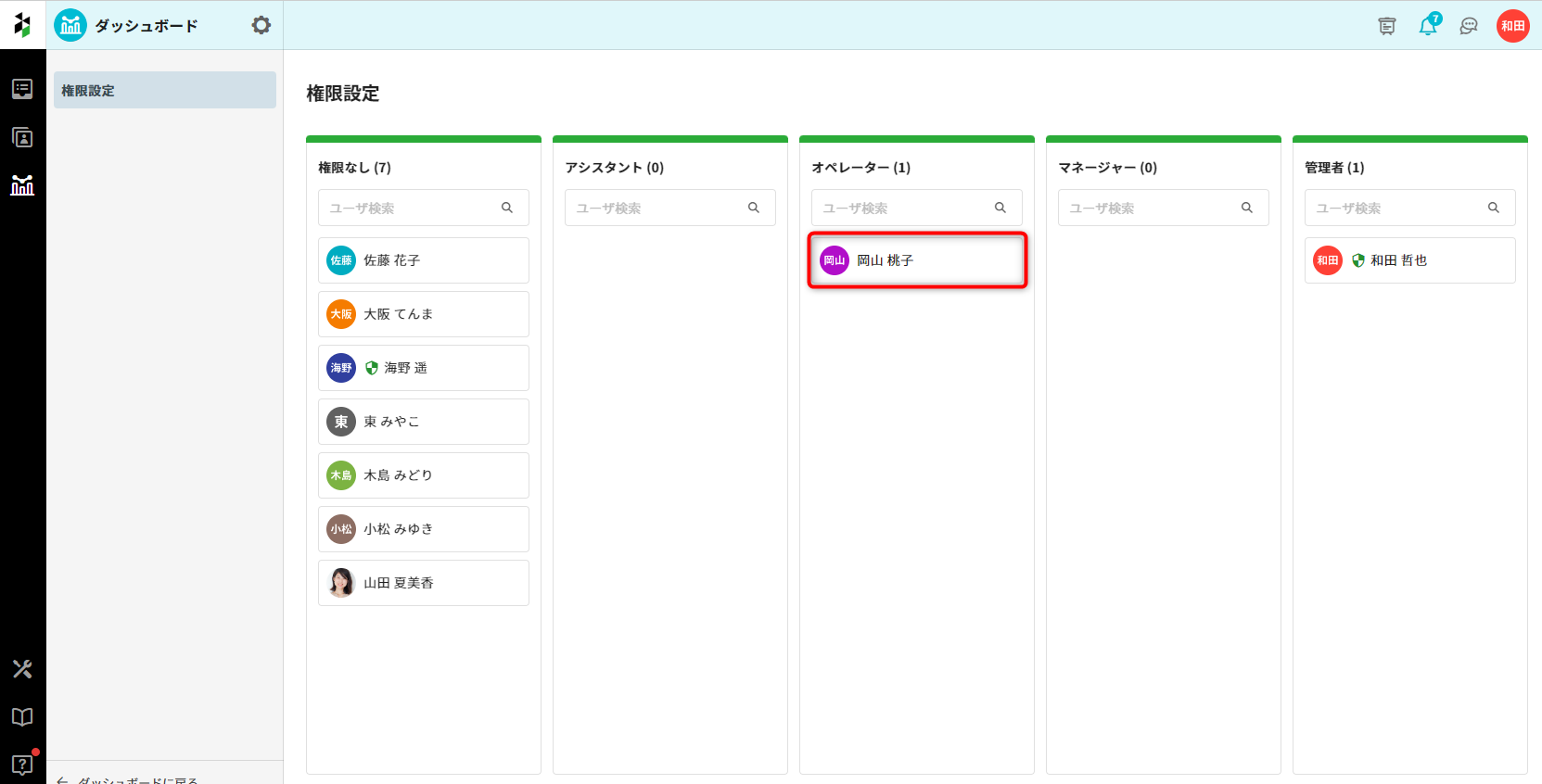
Task: Open the 和田 user avatar menu
Action: pyautogui.click(x=1512, y=26)
